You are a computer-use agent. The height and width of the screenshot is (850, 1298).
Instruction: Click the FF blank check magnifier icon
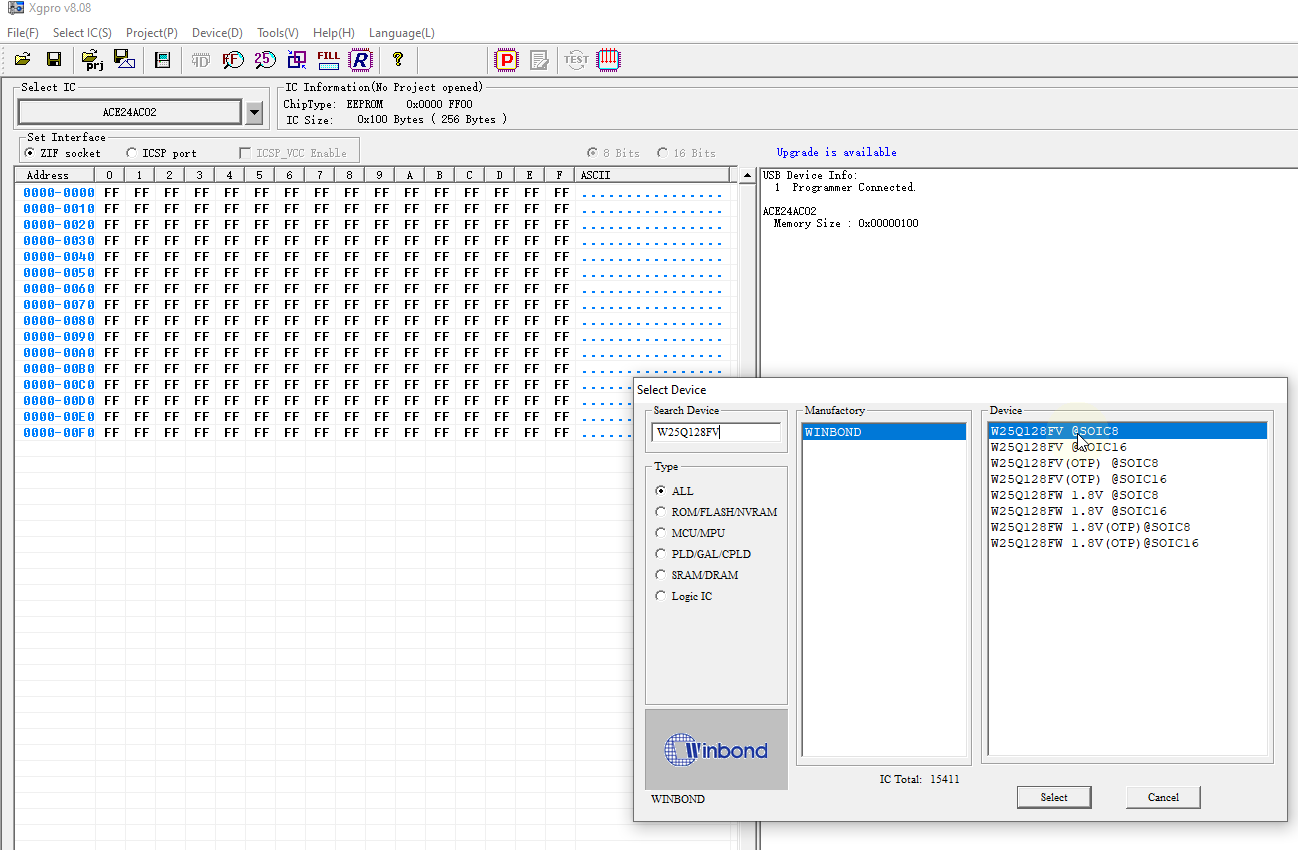tap(232, 60)
